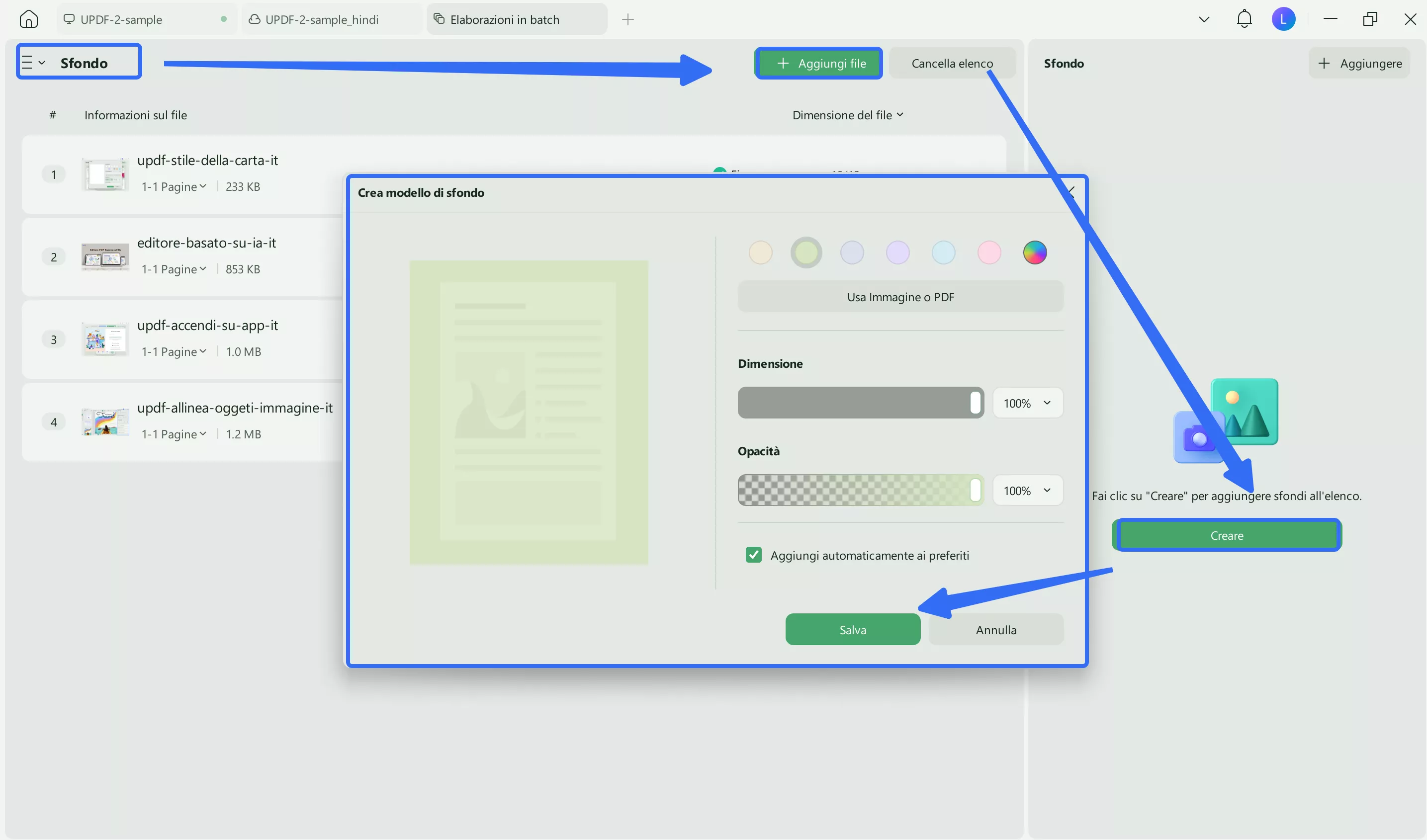
Task: Open the rainbow custom color picker
Action: tap(1034, 252)
